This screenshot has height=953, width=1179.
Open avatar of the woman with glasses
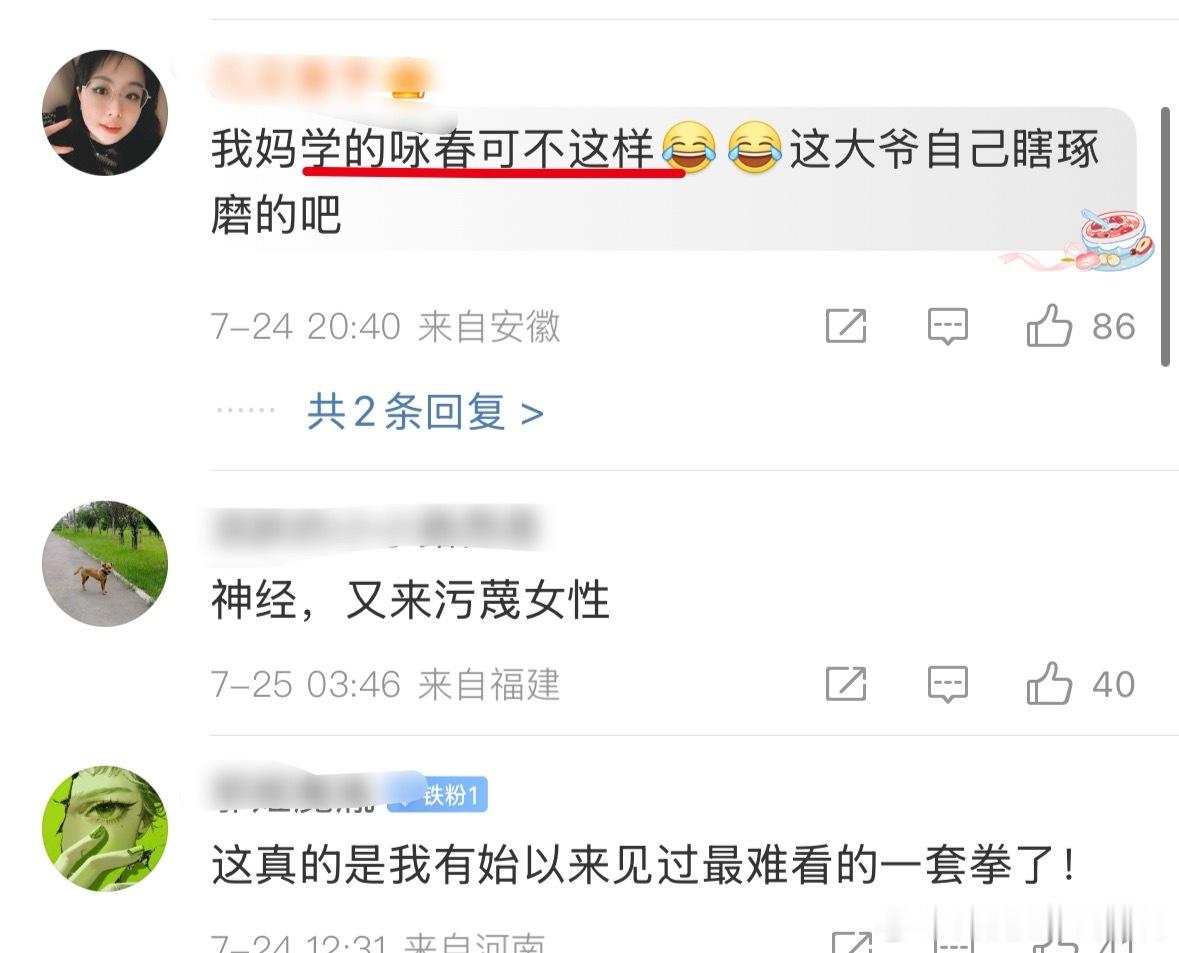[x=105, y=113]
